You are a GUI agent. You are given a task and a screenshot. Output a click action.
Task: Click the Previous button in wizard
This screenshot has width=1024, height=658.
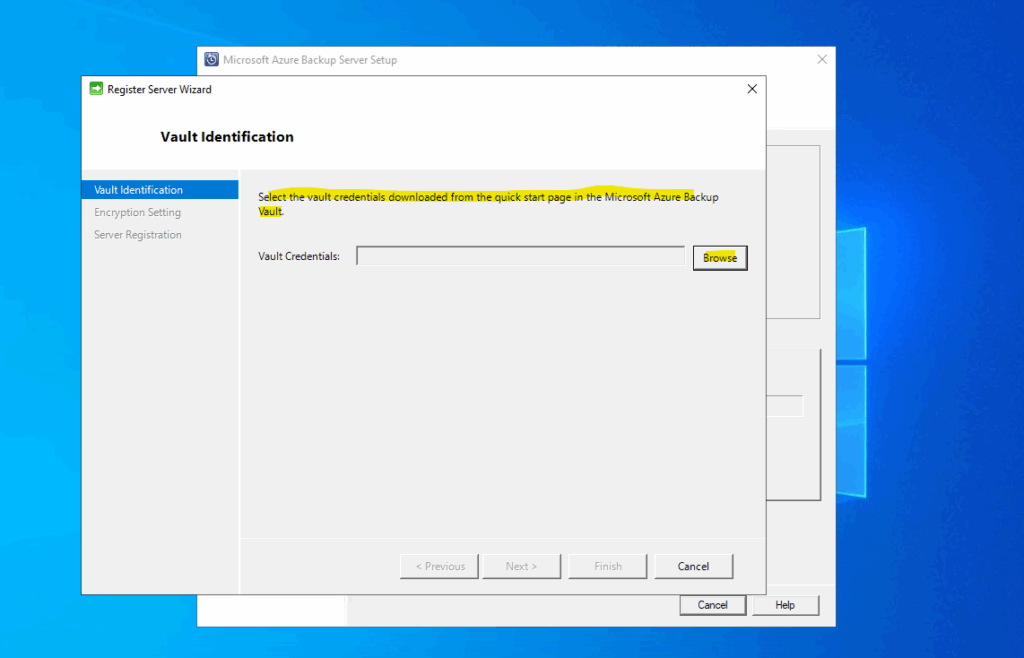pyautogui.click(x=440, y=566)
